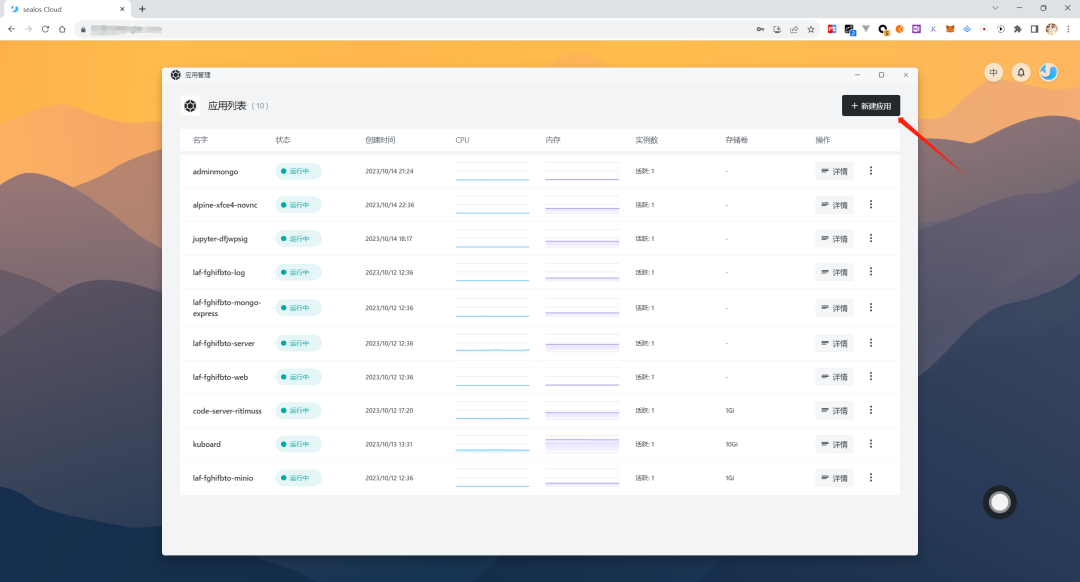Open the Sealos user avatar menu
The image size is (1080, 582).
[1048, 72]
